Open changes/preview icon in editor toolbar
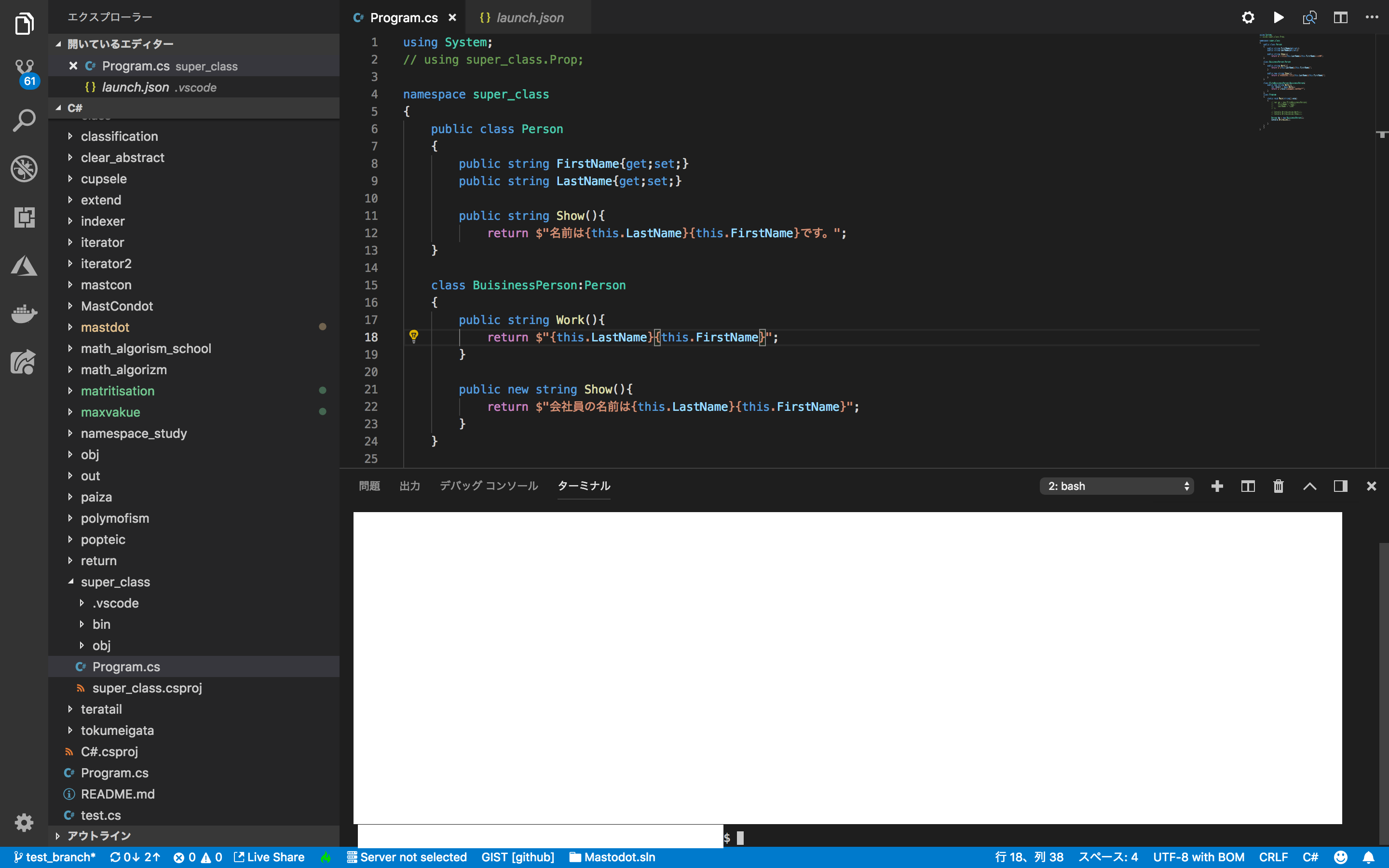 [1310, 17]
